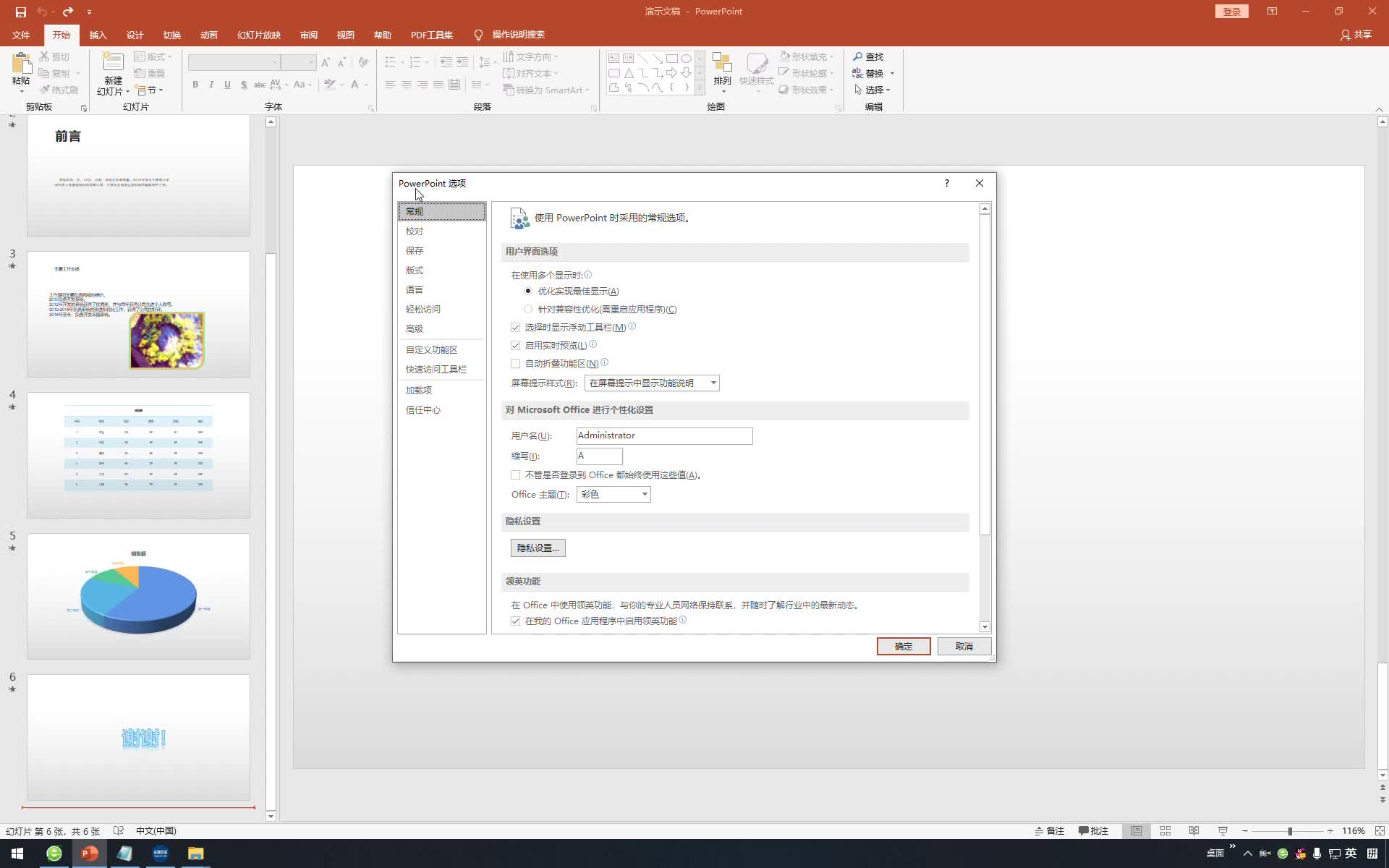Click the 取消 button
Image resolution: width=1389 pixels, height=868 pixels.
click(x=964, y=647)
